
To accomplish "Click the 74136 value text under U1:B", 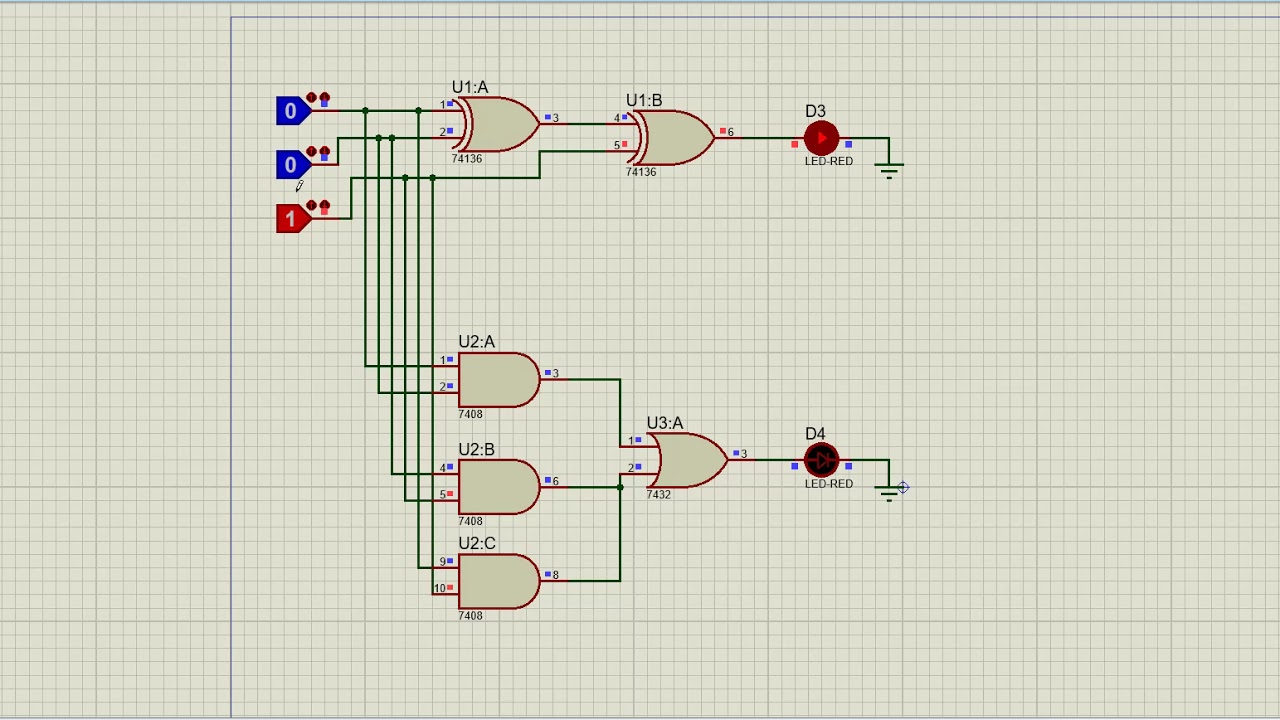I will pos(641,172).
